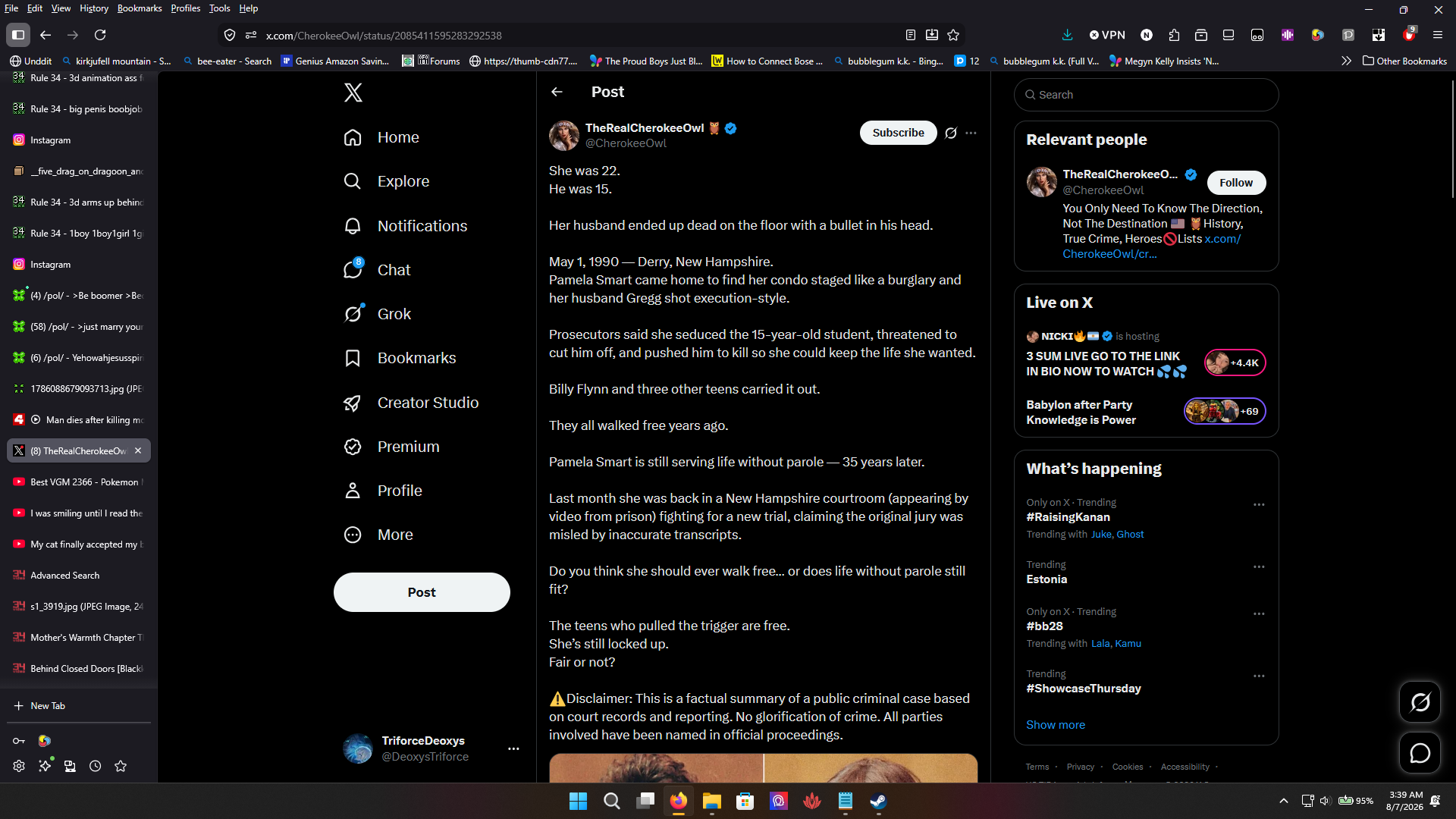
Task: Open account switcher dots beside TriforceDeoxys
Action: 513,748
